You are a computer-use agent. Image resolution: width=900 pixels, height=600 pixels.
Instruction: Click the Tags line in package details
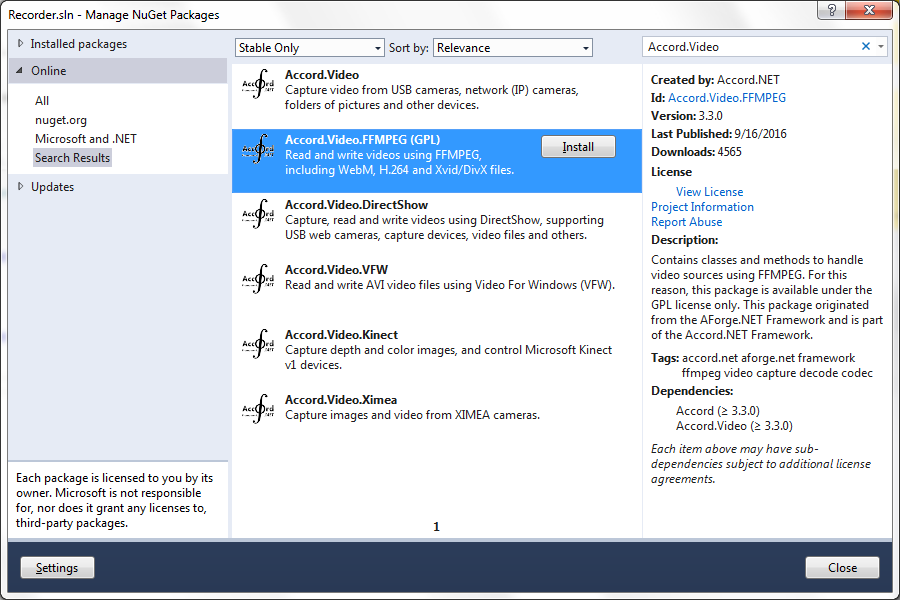[x=762, y=365]
